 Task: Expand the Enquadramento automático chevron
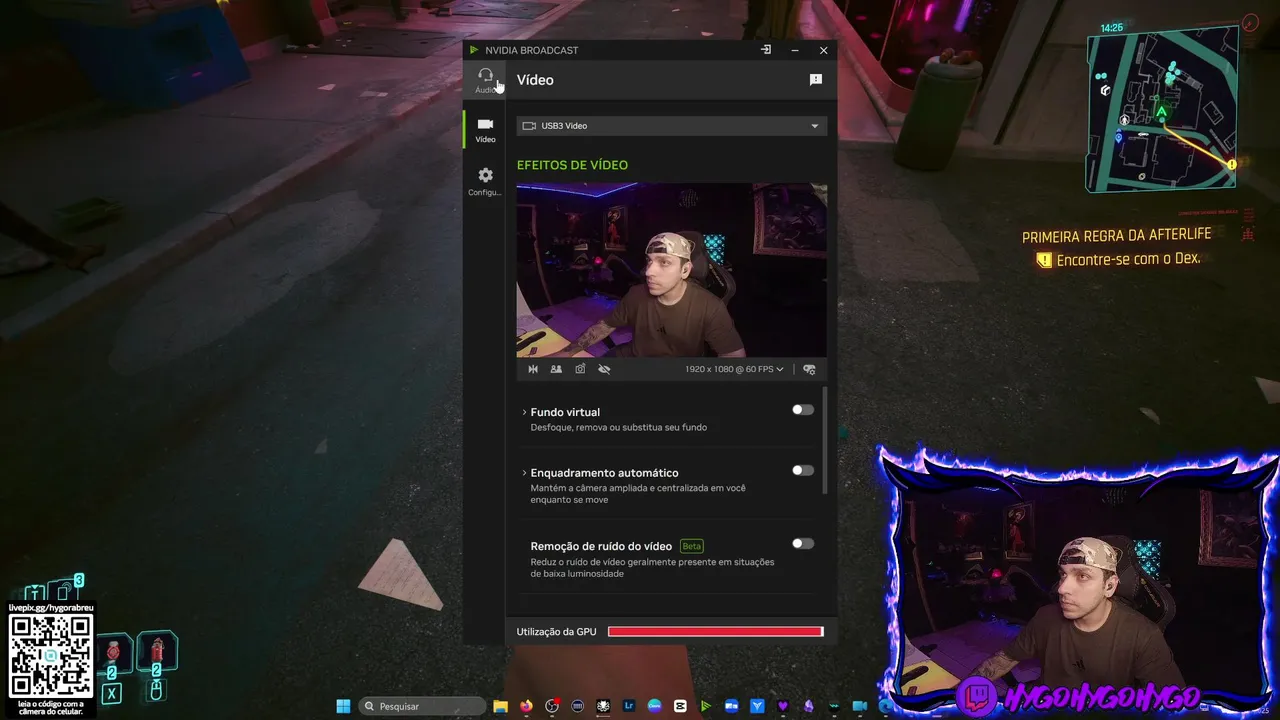[x=524, y=473]
